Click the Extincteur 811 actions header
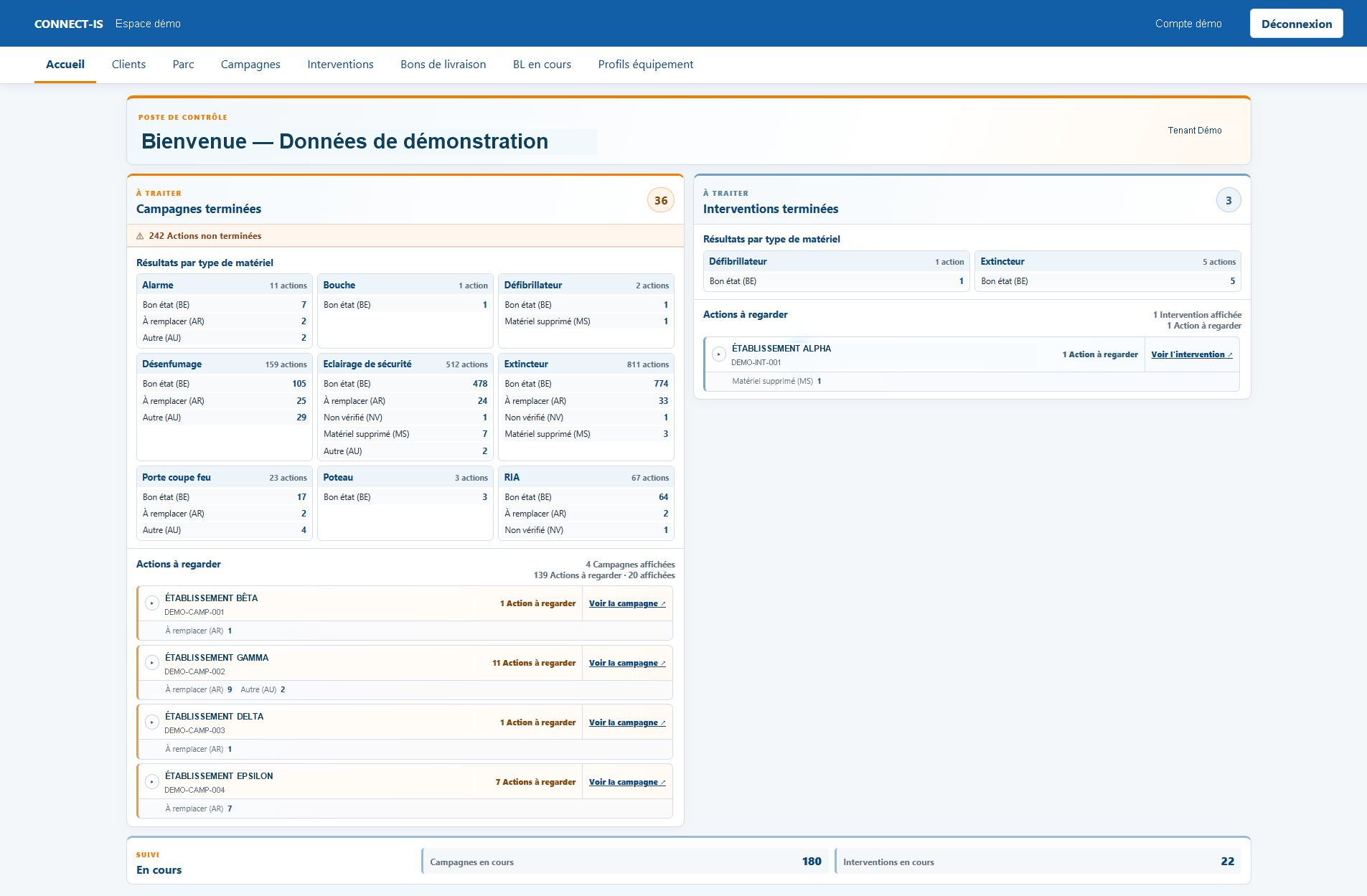Image resolution: width=1367 pixels, height=896 pixels. coord(586,364)
